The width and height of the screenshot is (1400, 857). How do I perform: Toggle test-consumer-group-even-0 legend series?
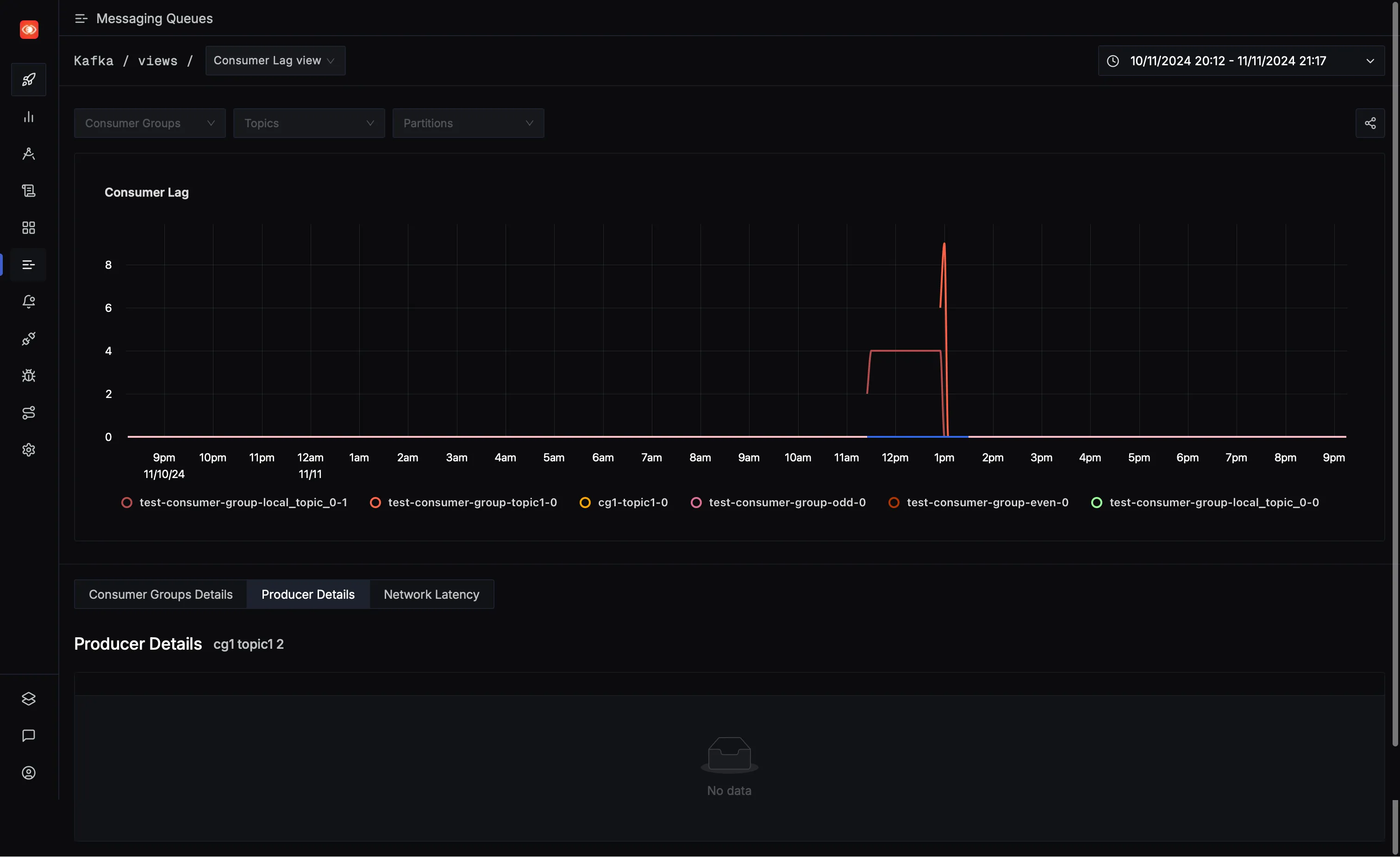(x=978, y=503)
